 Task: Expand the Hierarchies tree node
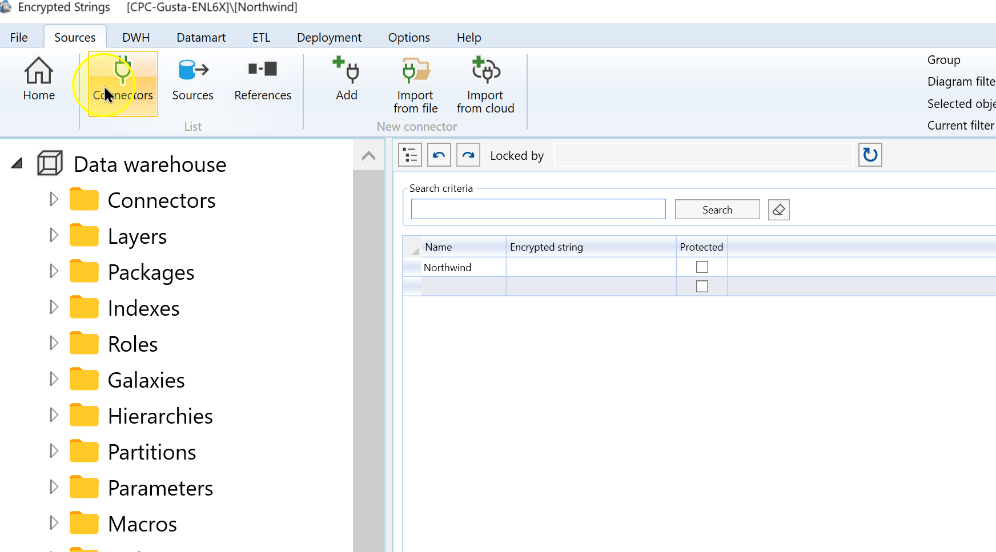[54, 415]
